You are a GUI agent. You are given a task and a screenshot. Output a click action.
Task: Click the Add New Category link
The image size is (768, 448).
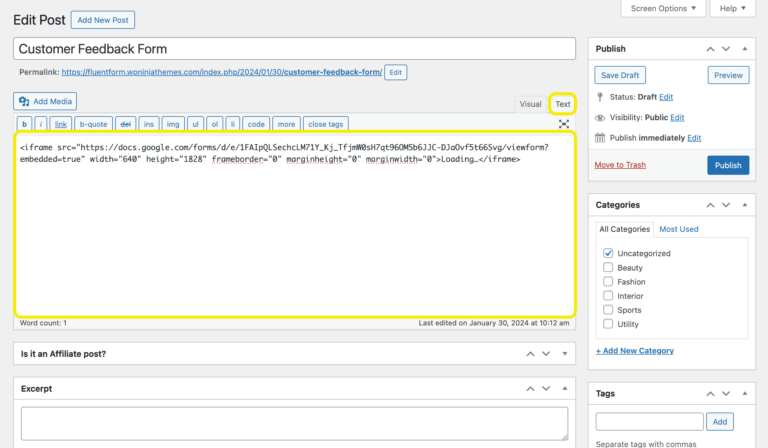[x=635, y=351]
